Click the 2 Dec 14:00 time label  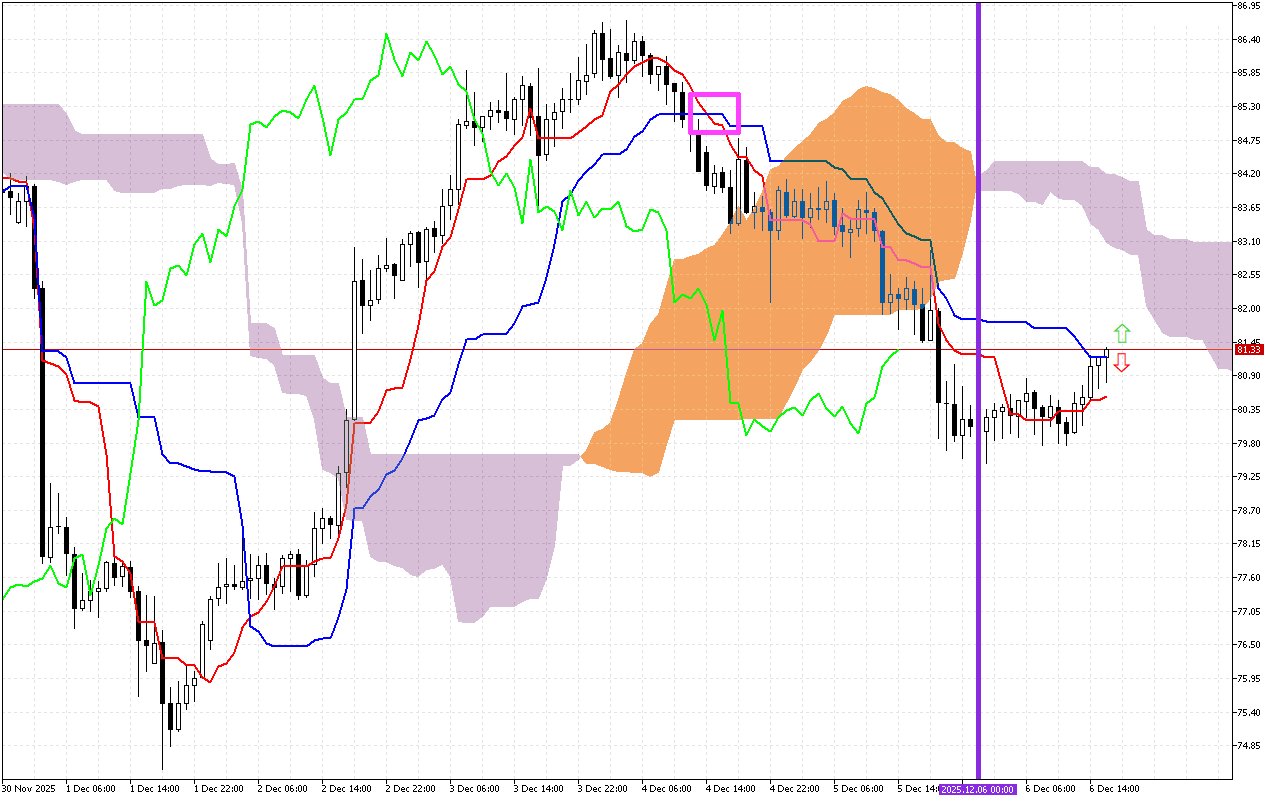pos(346,789)
